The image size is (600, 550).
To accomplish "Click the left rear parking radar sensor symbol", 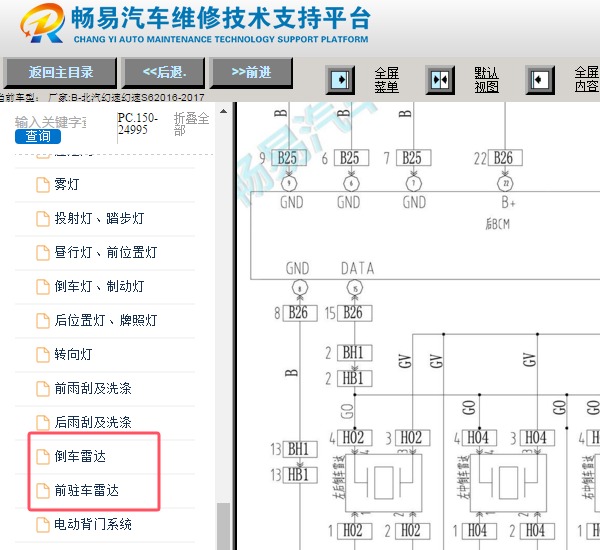I will [x=384, y=483].
